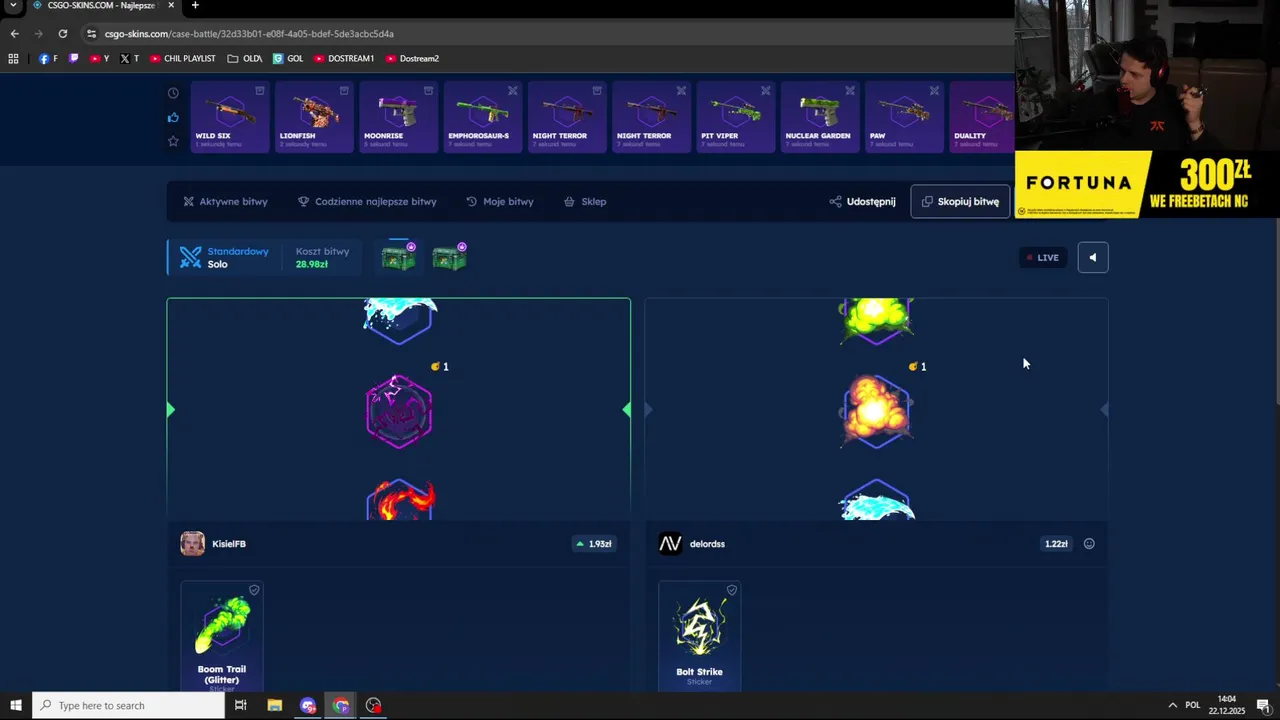Go to Aktywne bitwy tab

point(225,201)
